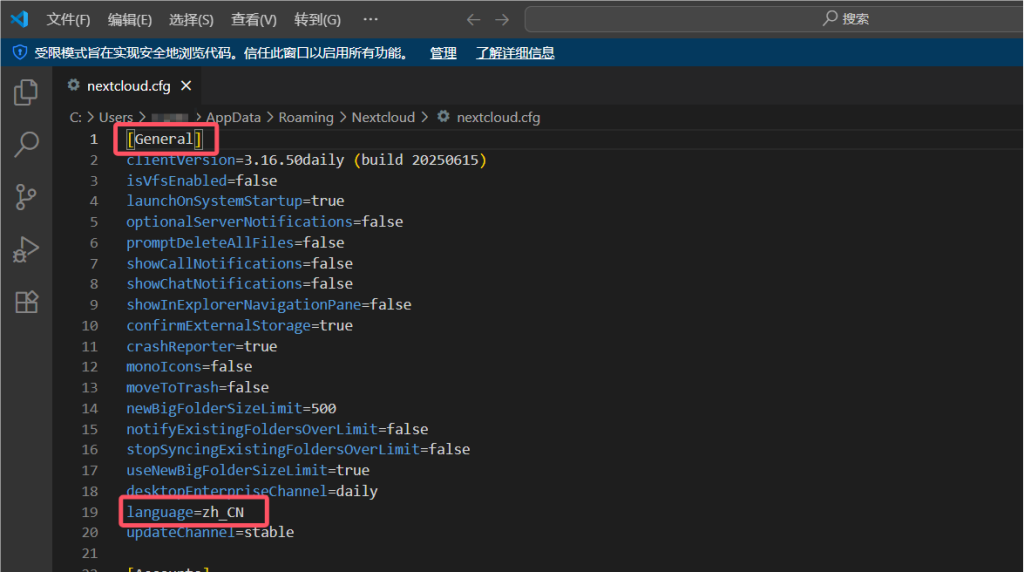Open the Search view in activity bar
The height and width of the screenshot is (572, 1024).
[x=26, y=145]
